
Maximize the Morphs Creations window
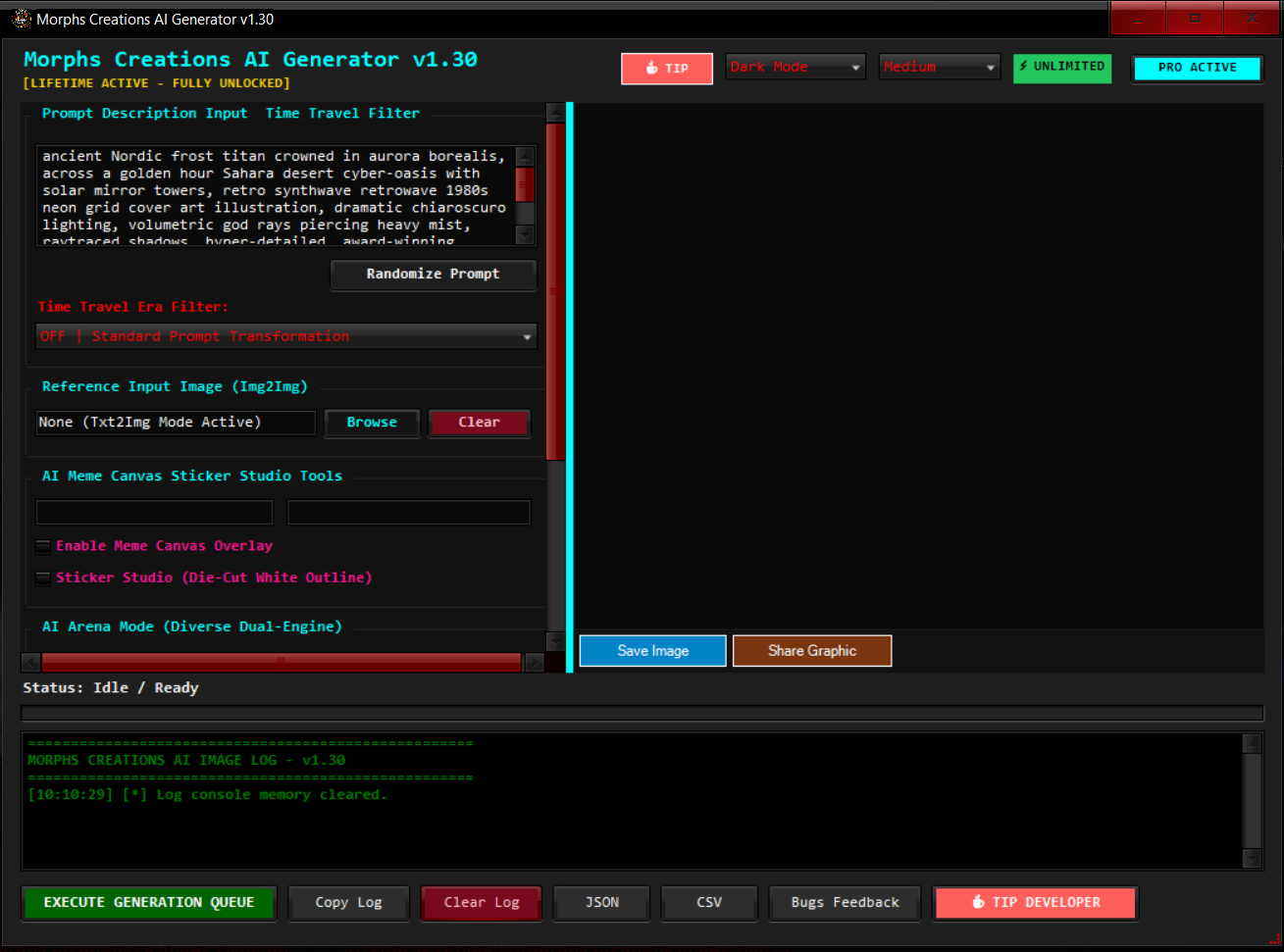(x=1195, y=19)
